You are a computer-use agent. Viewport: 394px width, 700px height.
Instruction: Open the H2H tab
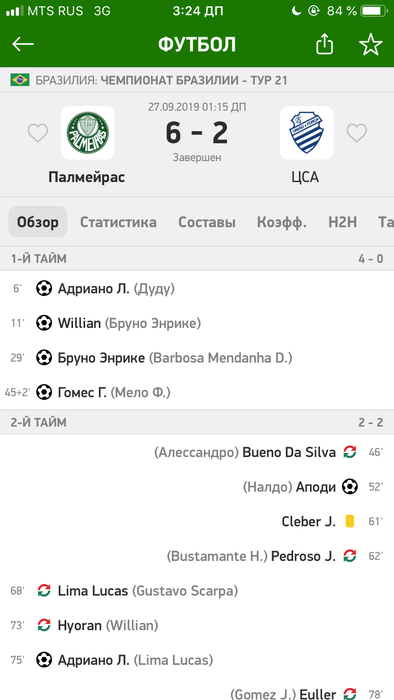[343, 222]
